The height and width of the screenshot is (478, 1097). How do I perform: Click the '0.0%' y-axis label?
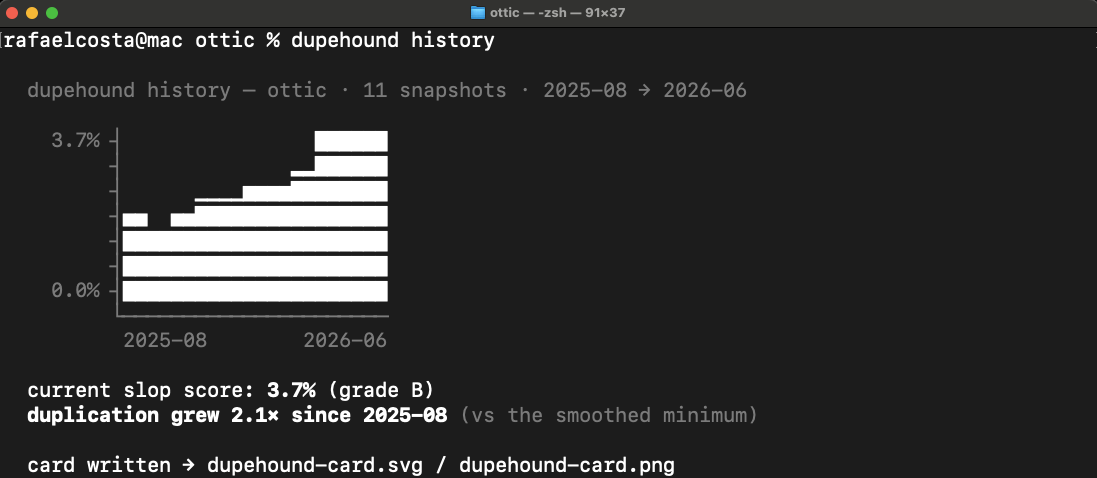(76, 290)
